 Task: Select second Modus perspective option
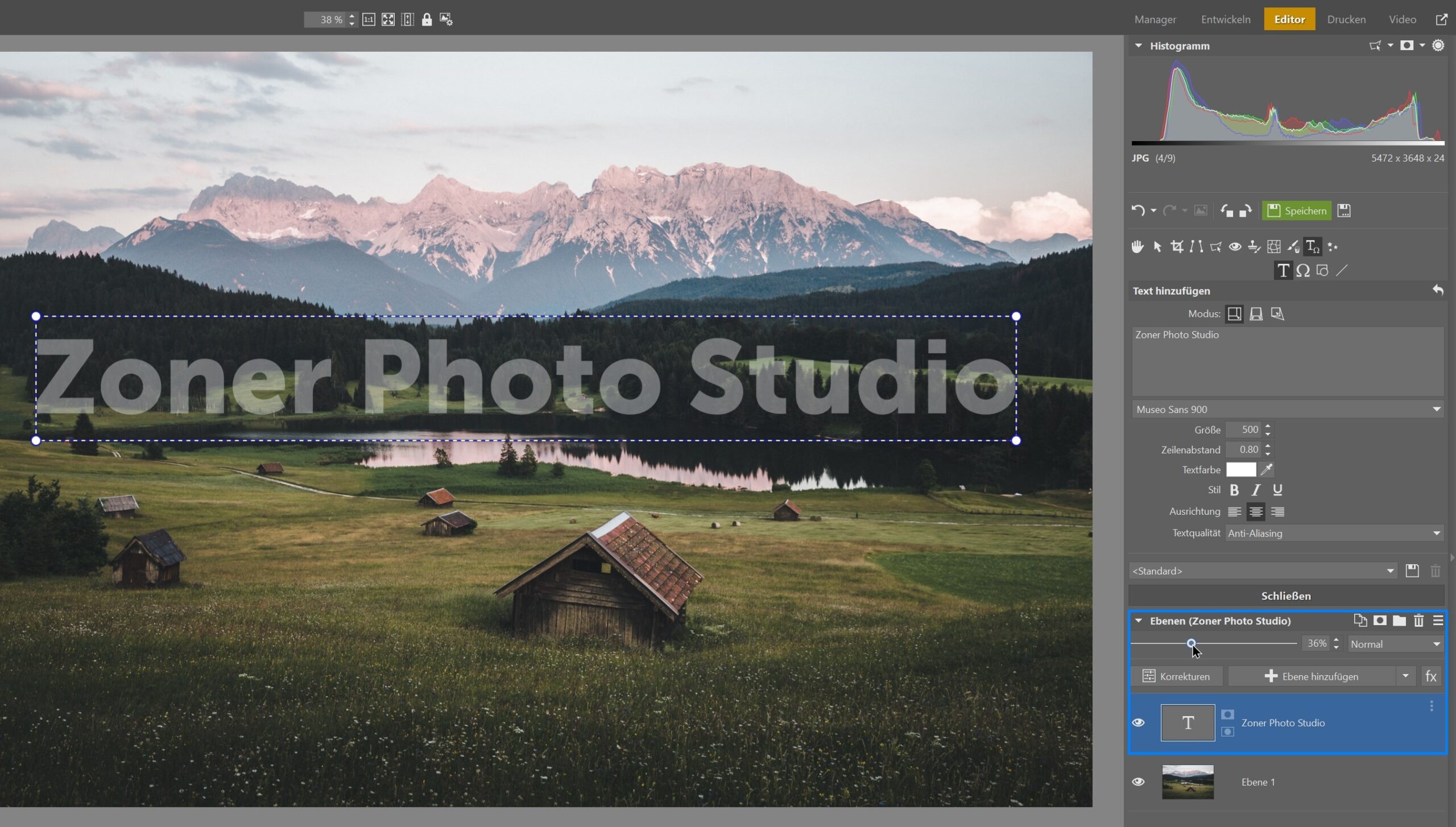1256,314
